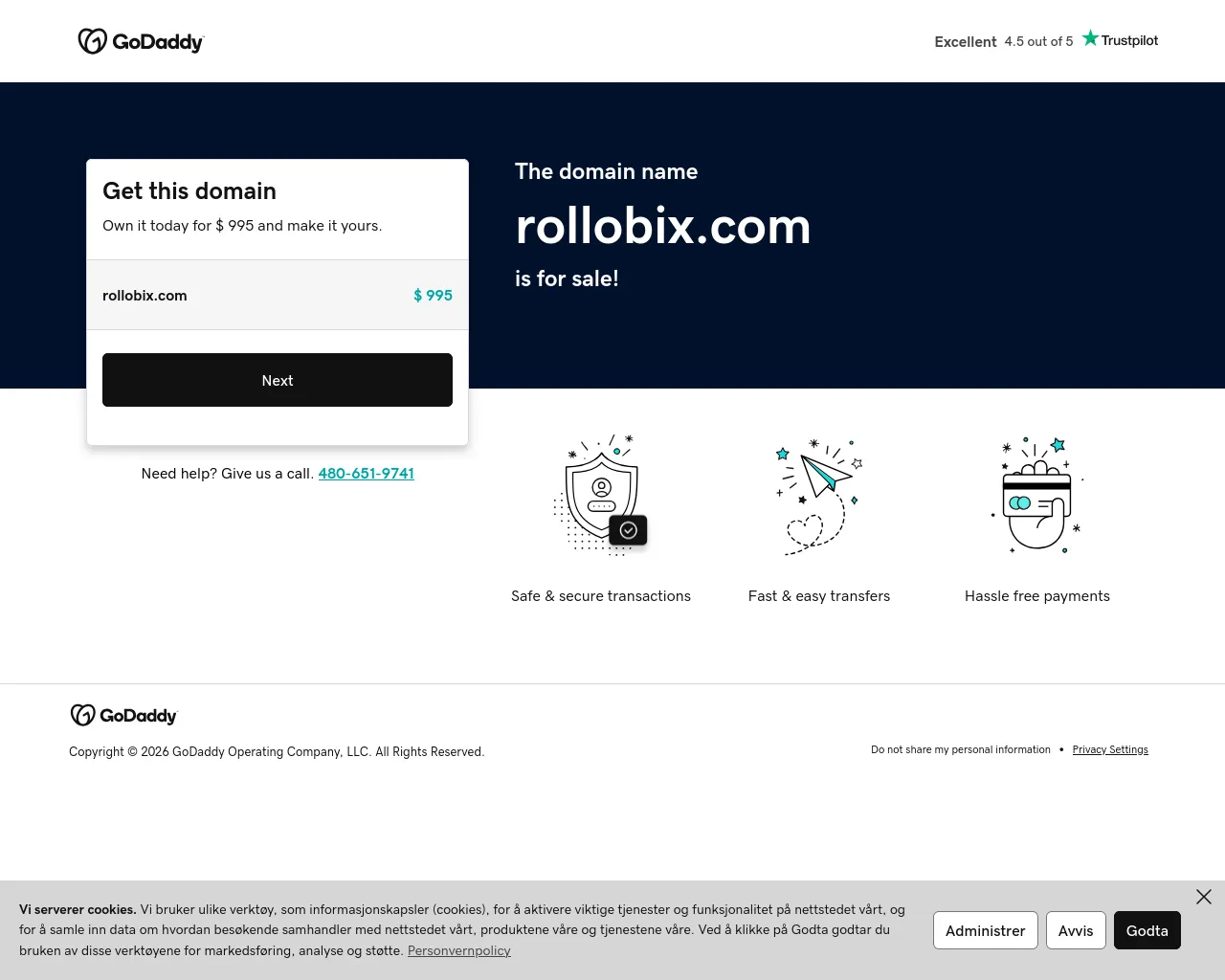Select the rollobix.com domain row label
1225x980 pixels.
(145, 296)
